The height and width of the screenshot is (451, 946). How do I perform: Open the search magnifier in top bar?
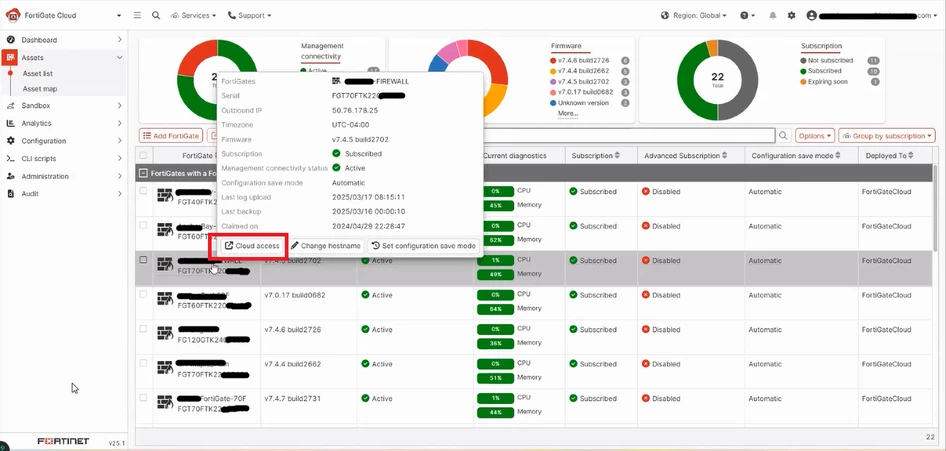pyautogui.click(x=156, y=15)
